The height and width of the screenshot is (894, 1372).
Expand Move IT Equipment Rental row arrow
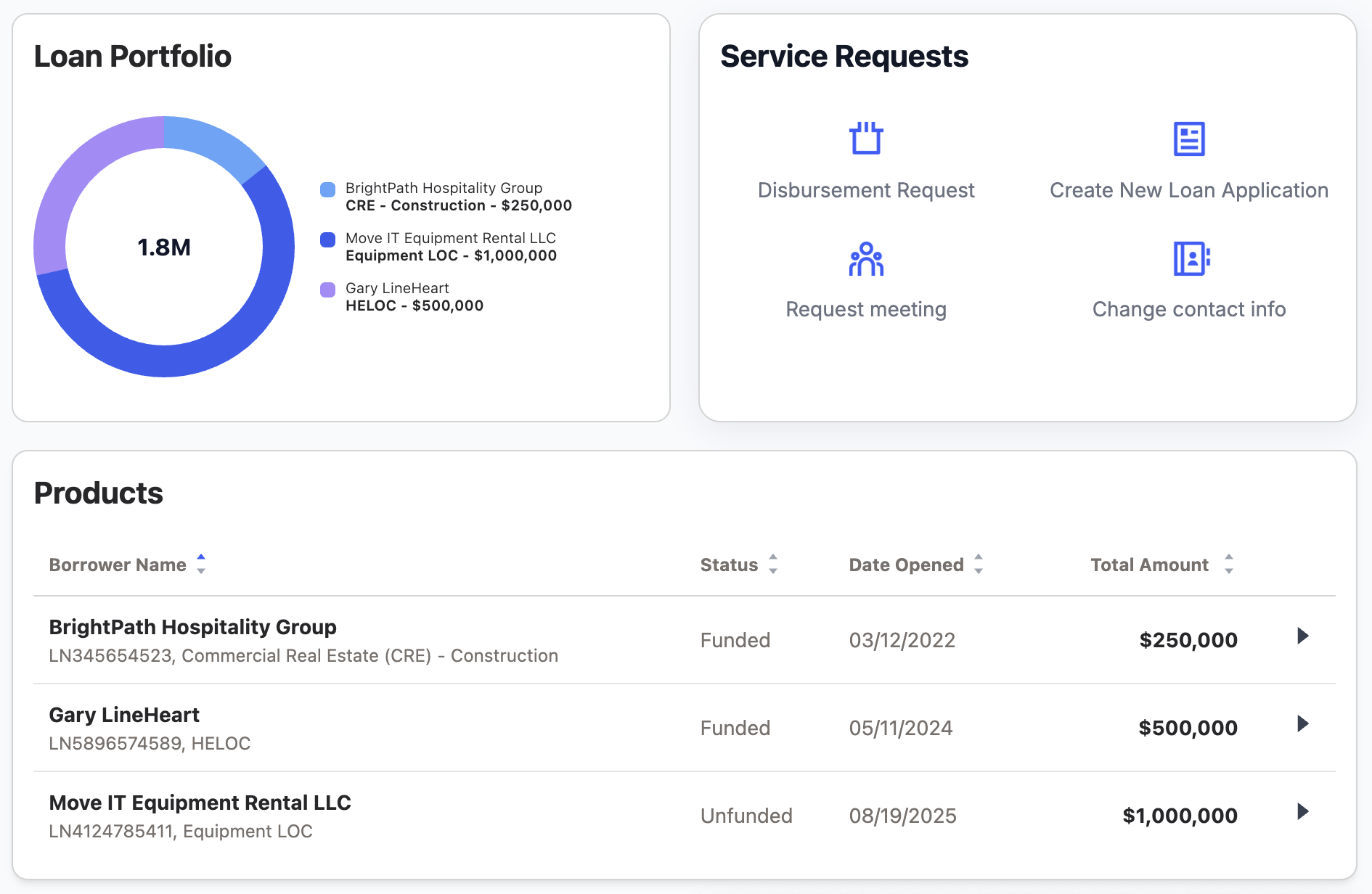(1302, 812)
